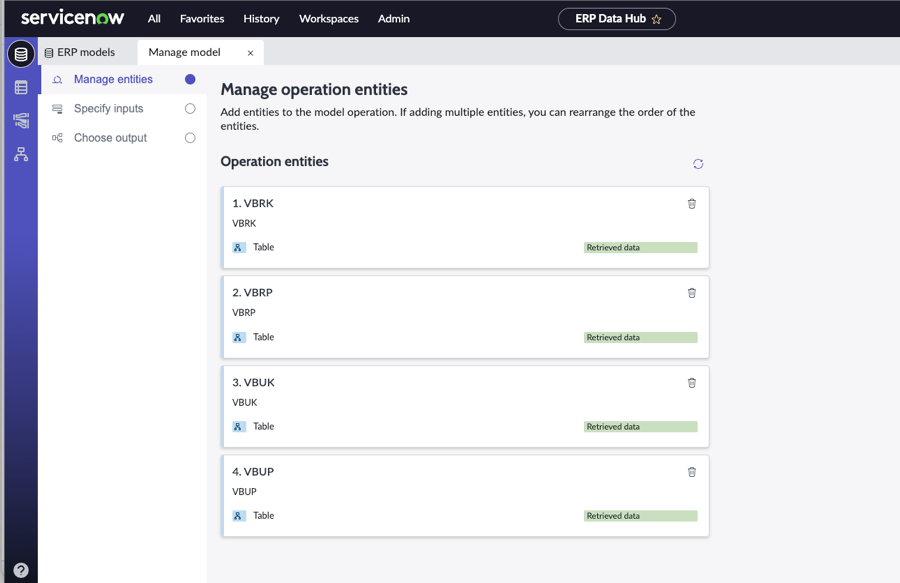Viewport: 900px width, 583px height.
Task: Open the History menu
Action: pyautogui.click(x=261, y=19)
